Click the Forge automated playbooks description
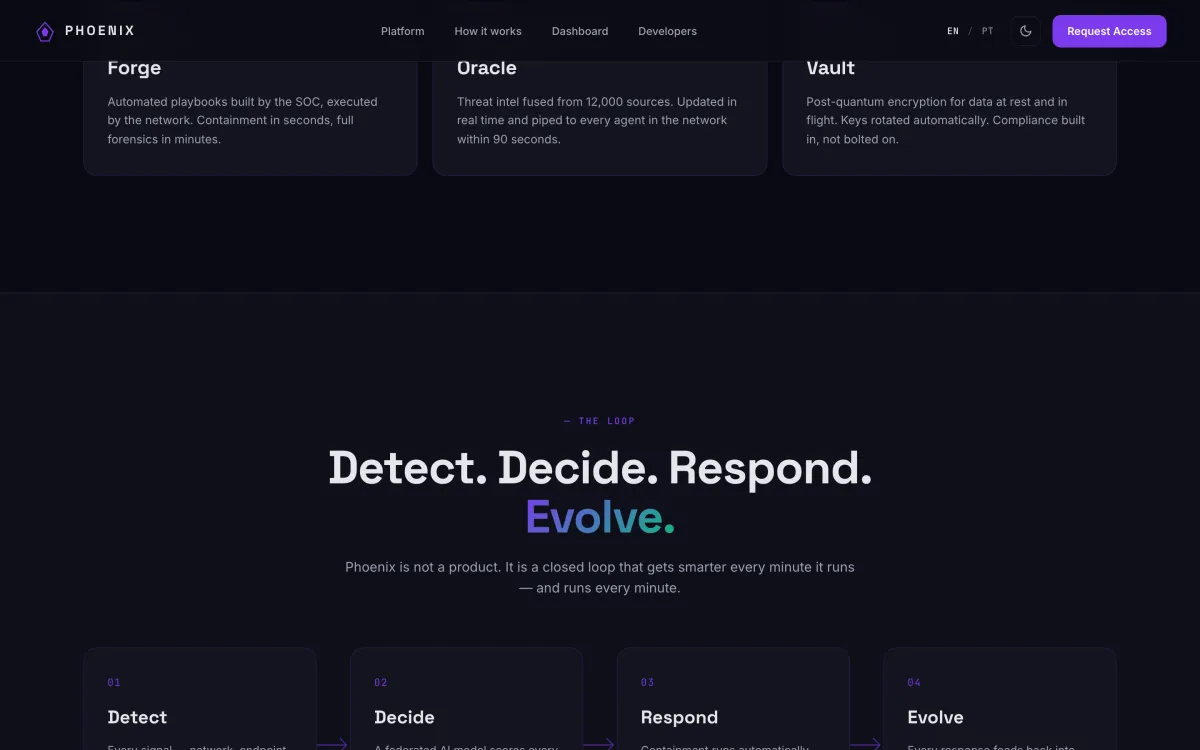This screenshot has height=750, width=1200. pos(243,120)
